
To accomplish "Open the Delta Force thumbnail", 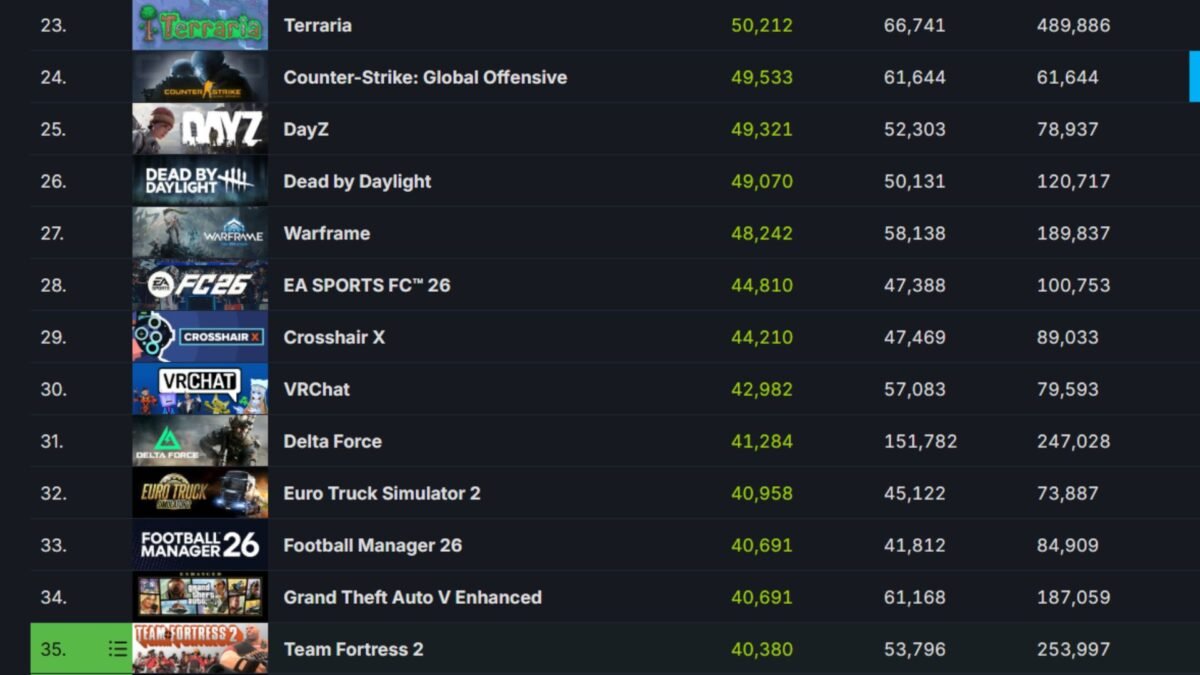I will [x=200, y=441].
